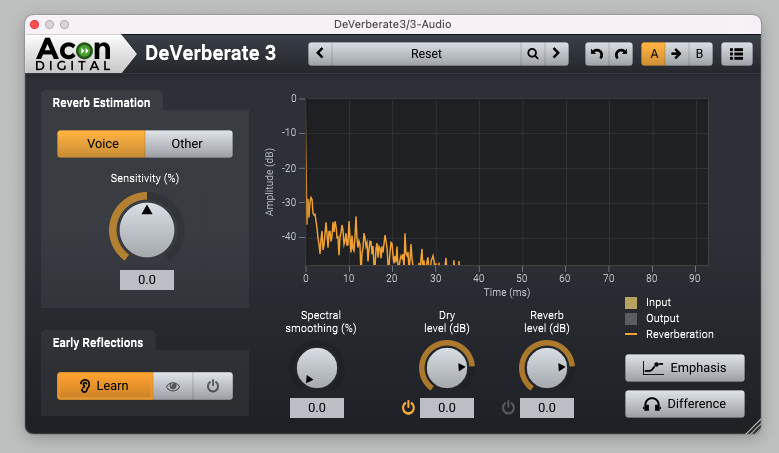Image resolution: width=779 pixels, height=453 pixels.
Task: Toggle early reflections visibility eye
Action: (x=173, y=386)
